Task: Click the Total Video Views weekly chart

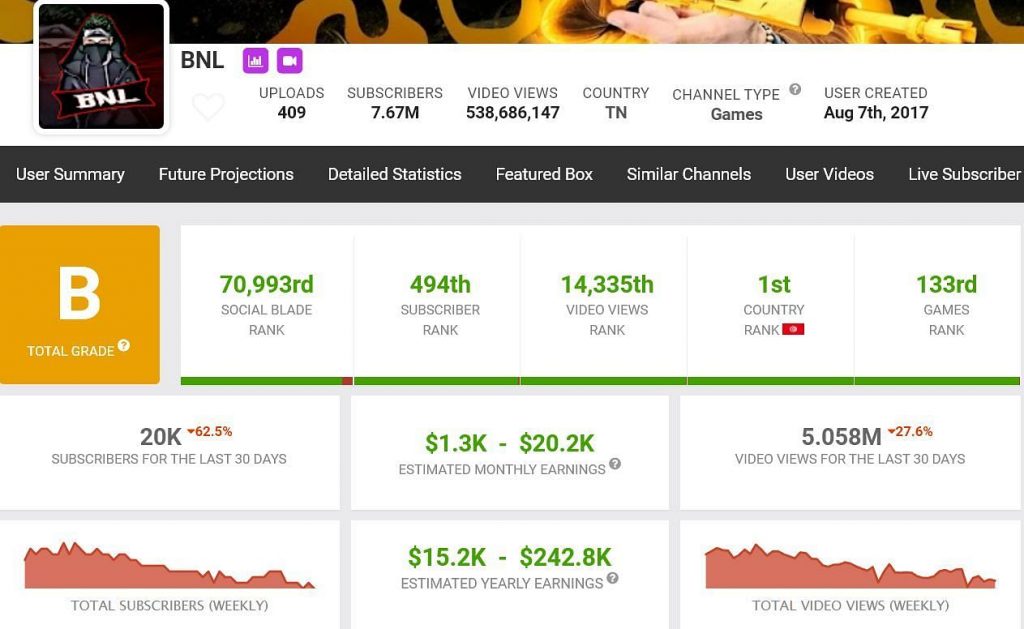Action: click(x=850, y=568)
